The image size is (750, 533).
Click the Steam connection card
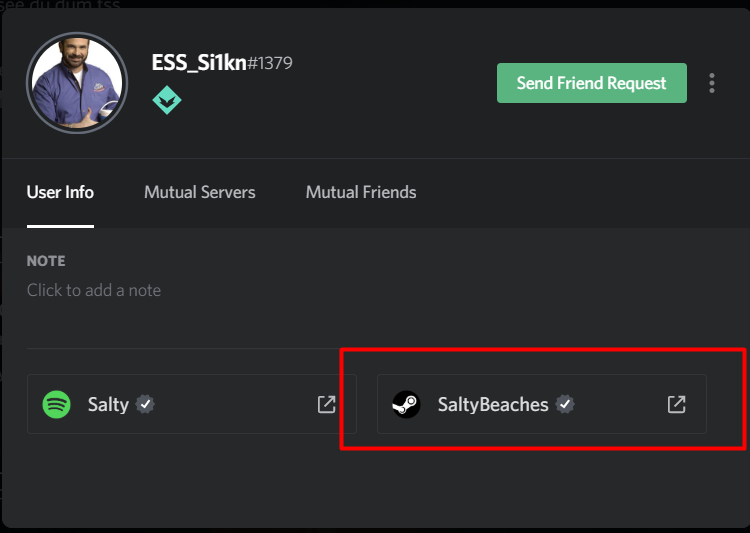[541, 404]
